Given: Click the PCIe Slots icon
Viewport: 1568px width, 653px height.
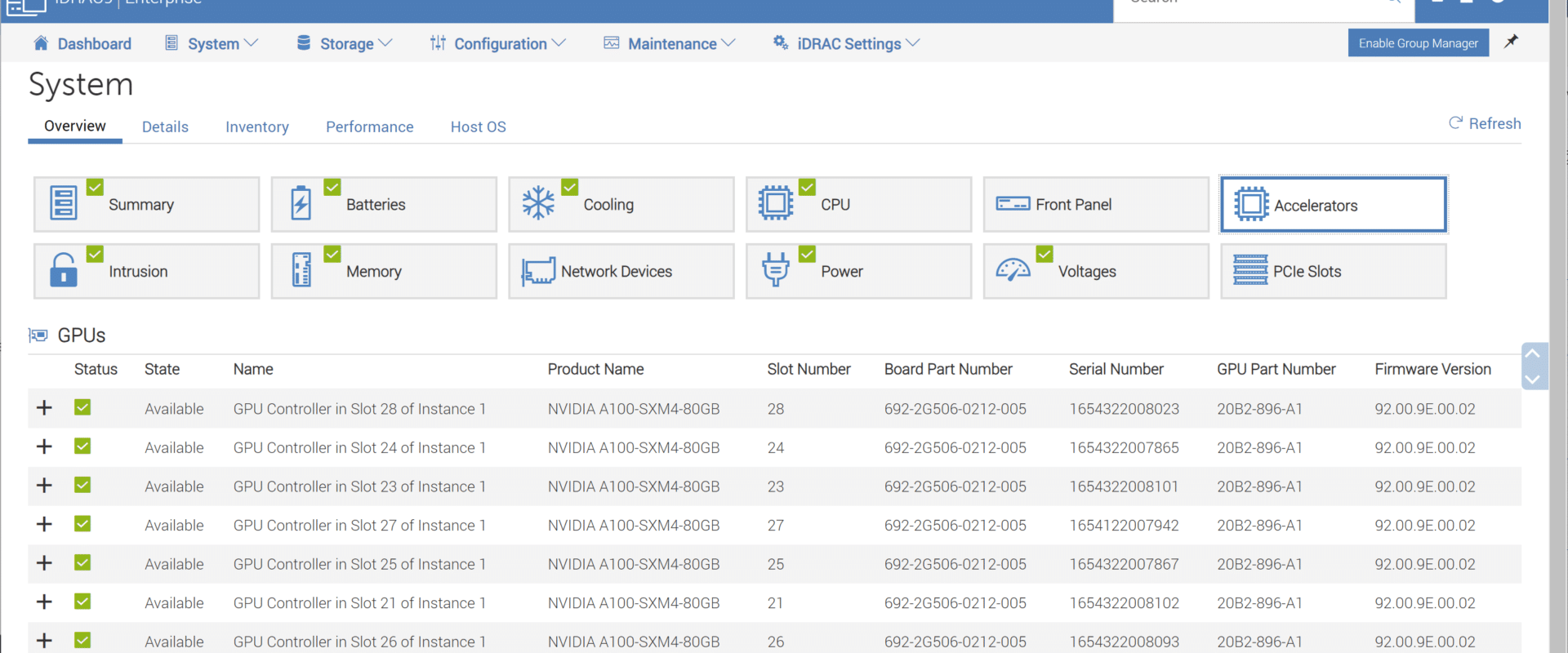Looking at the screenshot, I should (x=1250, y=270).
